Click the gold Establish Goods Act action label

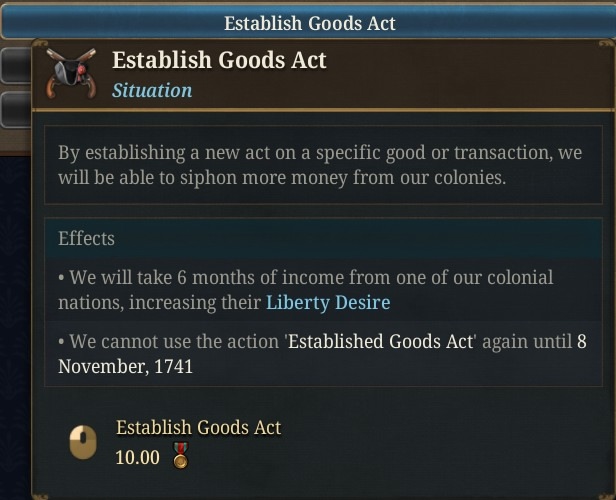pyautogui.click(x=198, y=427)
